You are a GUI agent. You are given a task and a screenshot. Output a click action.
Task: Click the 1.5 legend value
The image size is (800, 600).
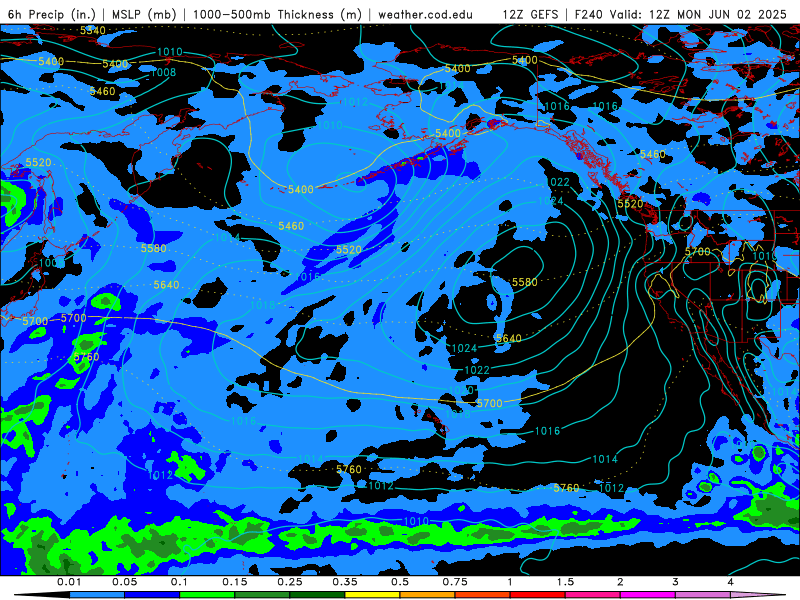click(565, 582)
